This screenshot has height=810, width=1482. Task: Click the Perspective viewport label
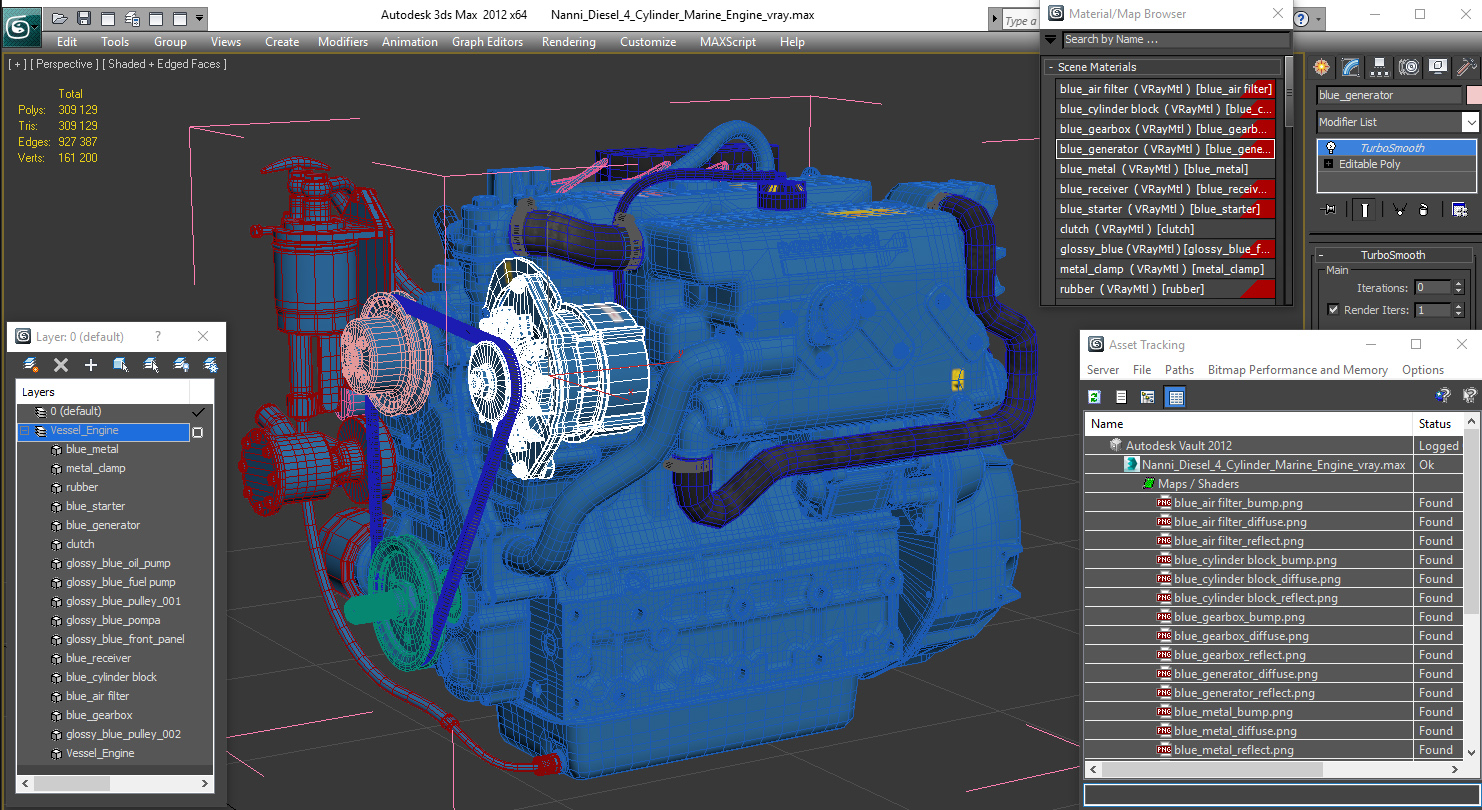coord(65,64)
